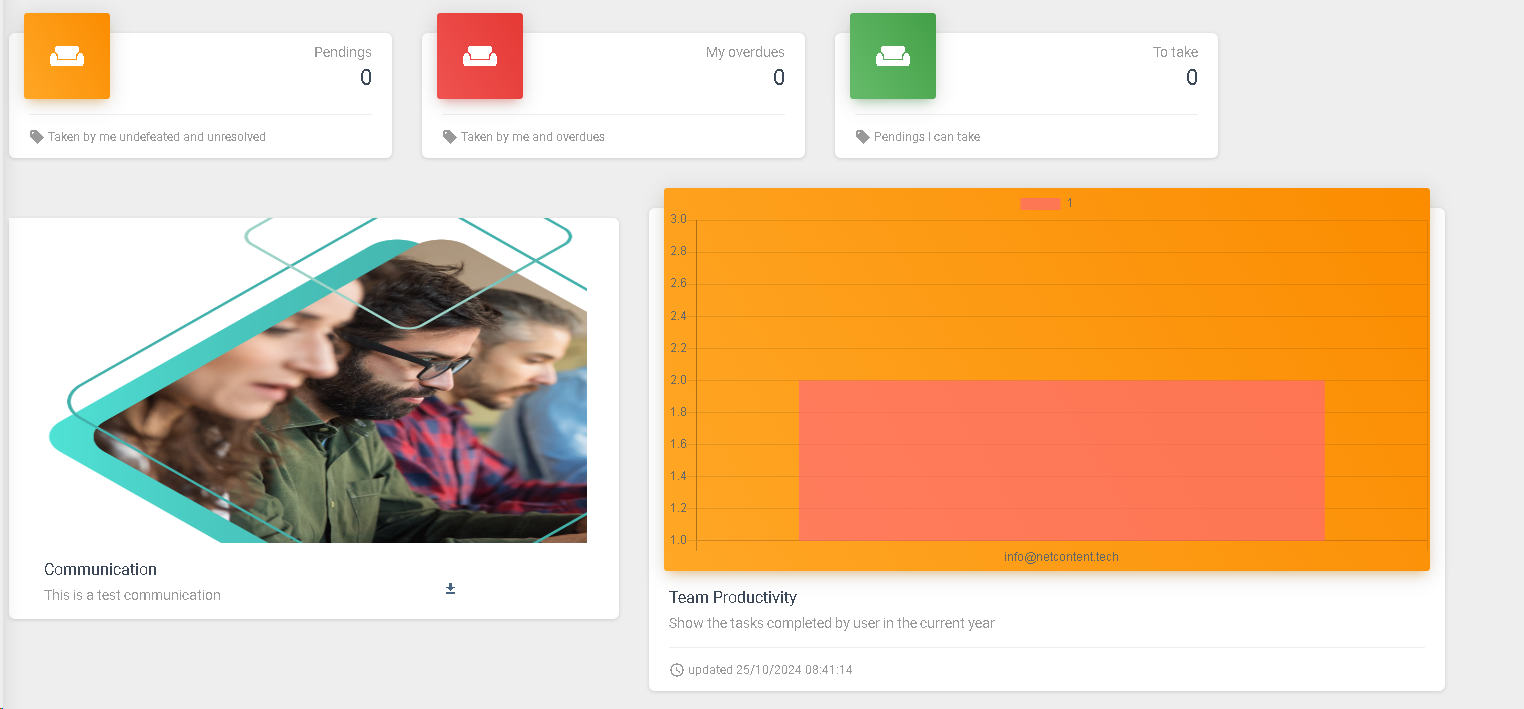Click the updated 25/10/2024 08:41:14 timestamp
This screenshot has height=709, width=1524.
(x=770, y=670)
